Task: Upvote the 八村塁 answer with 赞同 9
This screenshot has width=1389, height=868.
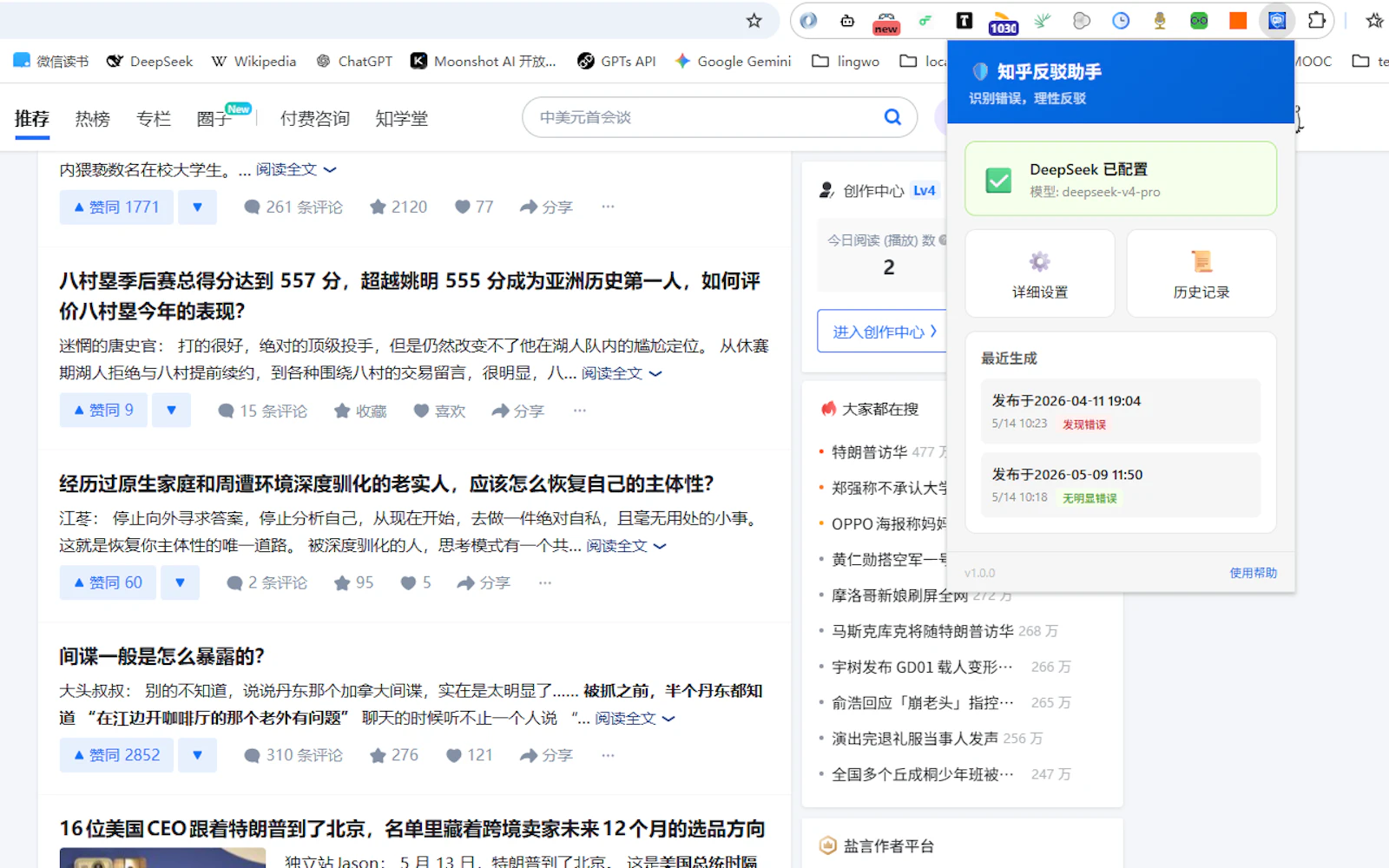Action: pos(103,411)
